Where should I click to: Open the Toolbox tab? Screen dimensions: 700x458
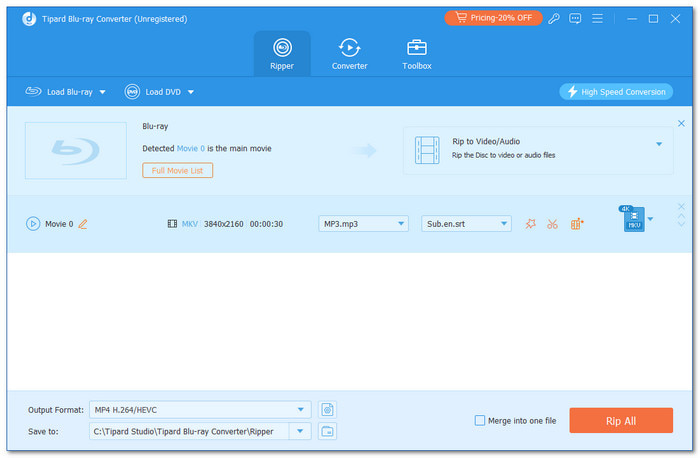pyautogui.click(x=417, y=54)
